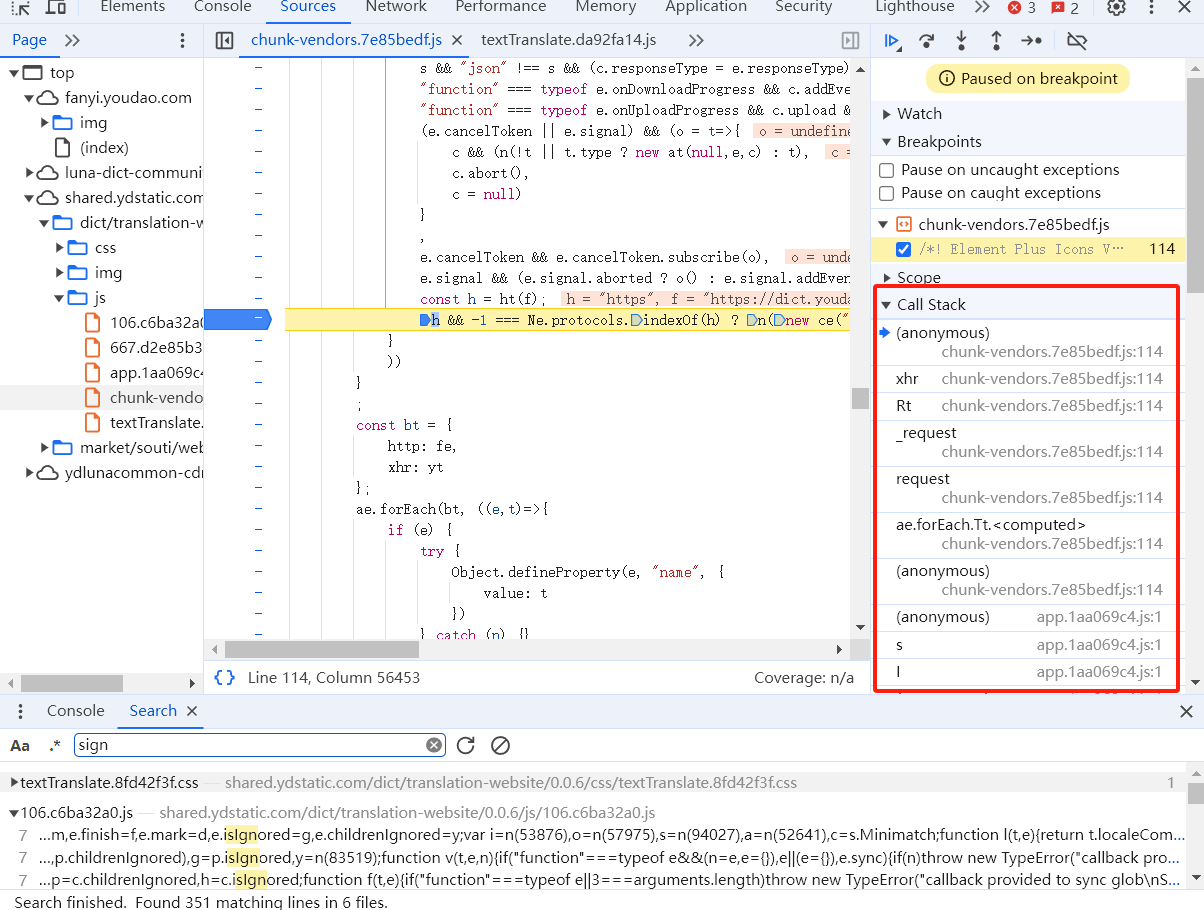Enable Pause on caught exceptions
The width and height of the screenshot is (1204, 910).
click(x=887, y=193)
